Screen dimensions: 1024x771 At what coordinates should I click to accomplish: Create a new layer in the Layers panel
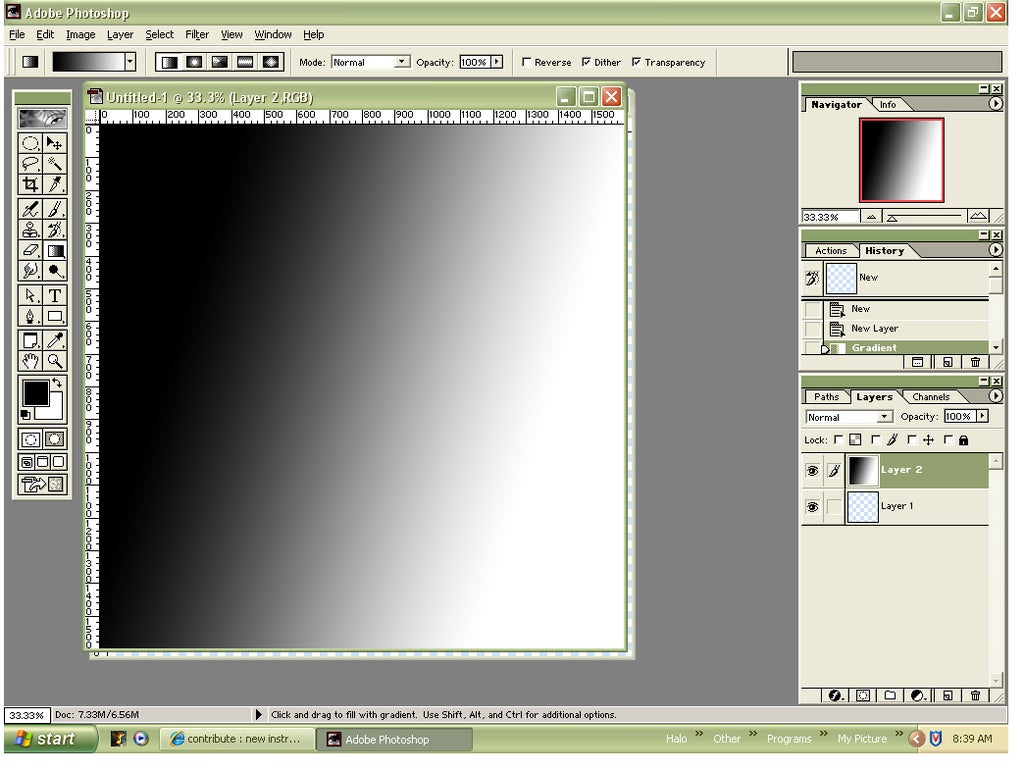tap(948, 695)
